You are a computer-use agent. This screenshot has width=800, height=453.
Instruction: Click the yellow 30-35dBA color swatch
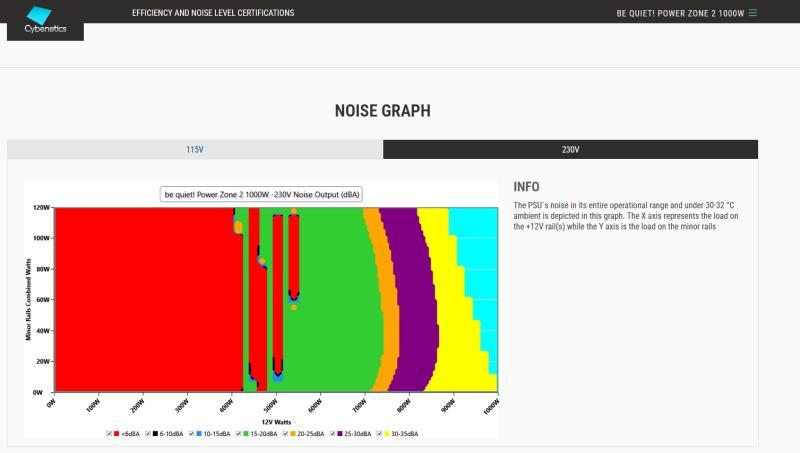tap(387, 434)
